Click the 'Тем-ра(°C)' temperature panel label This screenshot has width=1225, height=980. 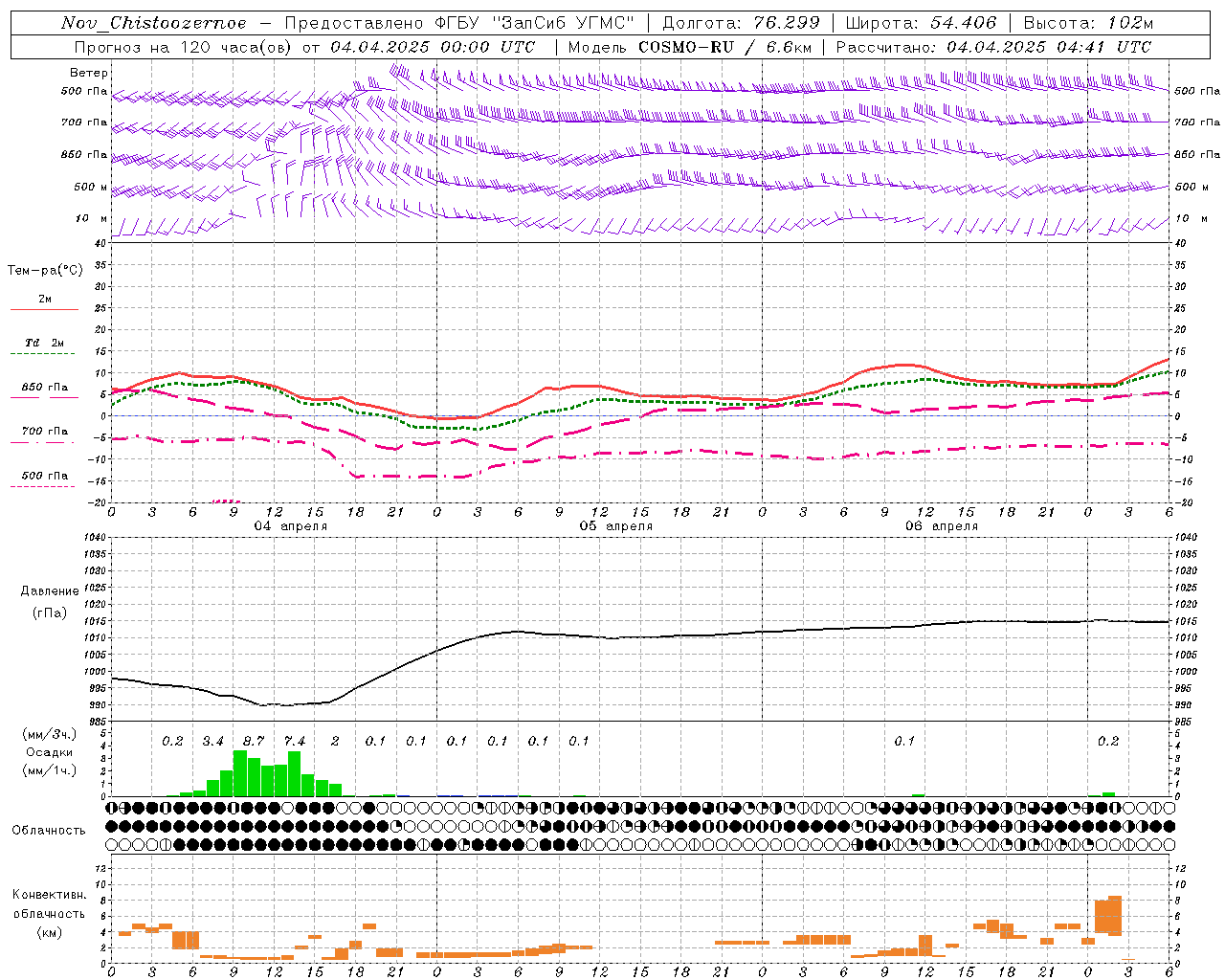click(45, 271)
